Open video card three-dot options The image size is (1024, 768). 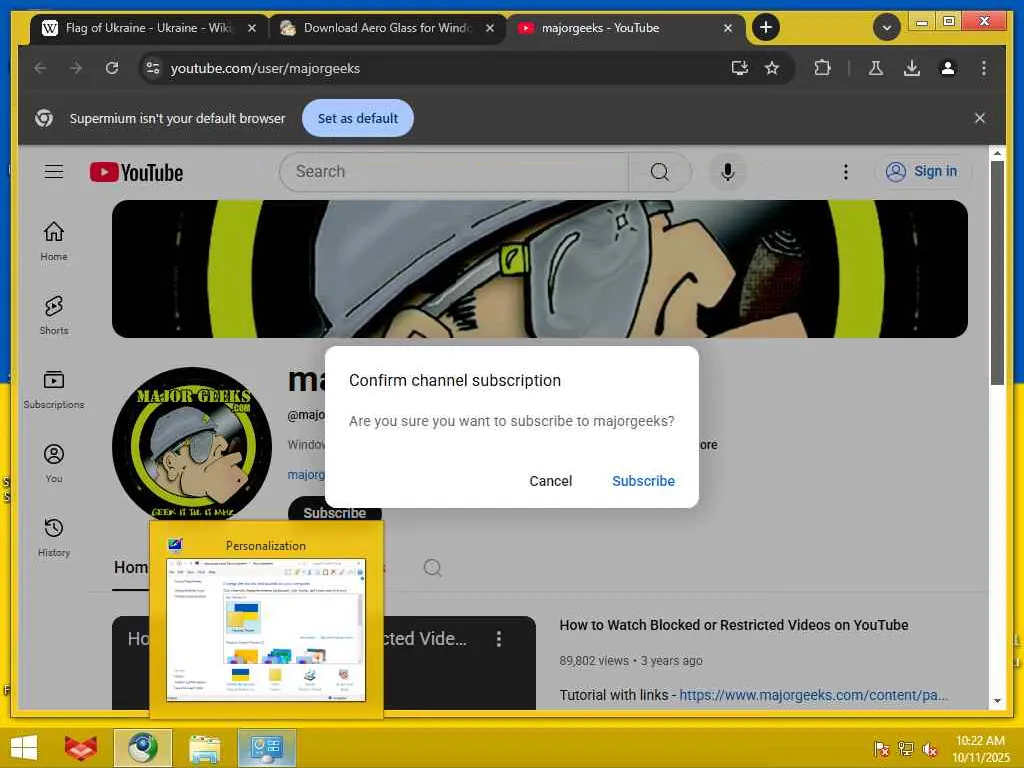point(499,639)
